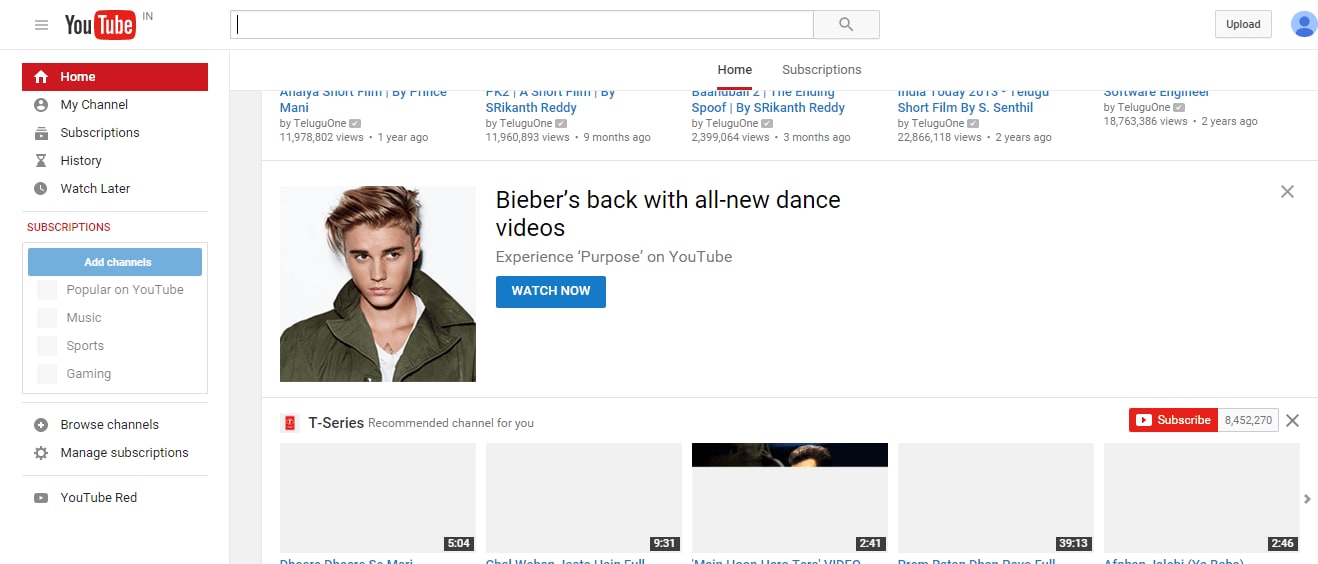Viewport: 1318px width, 564px height.
Task: Click the 8,452,270 subscriber count
Action: click(x=1248, y=420)
